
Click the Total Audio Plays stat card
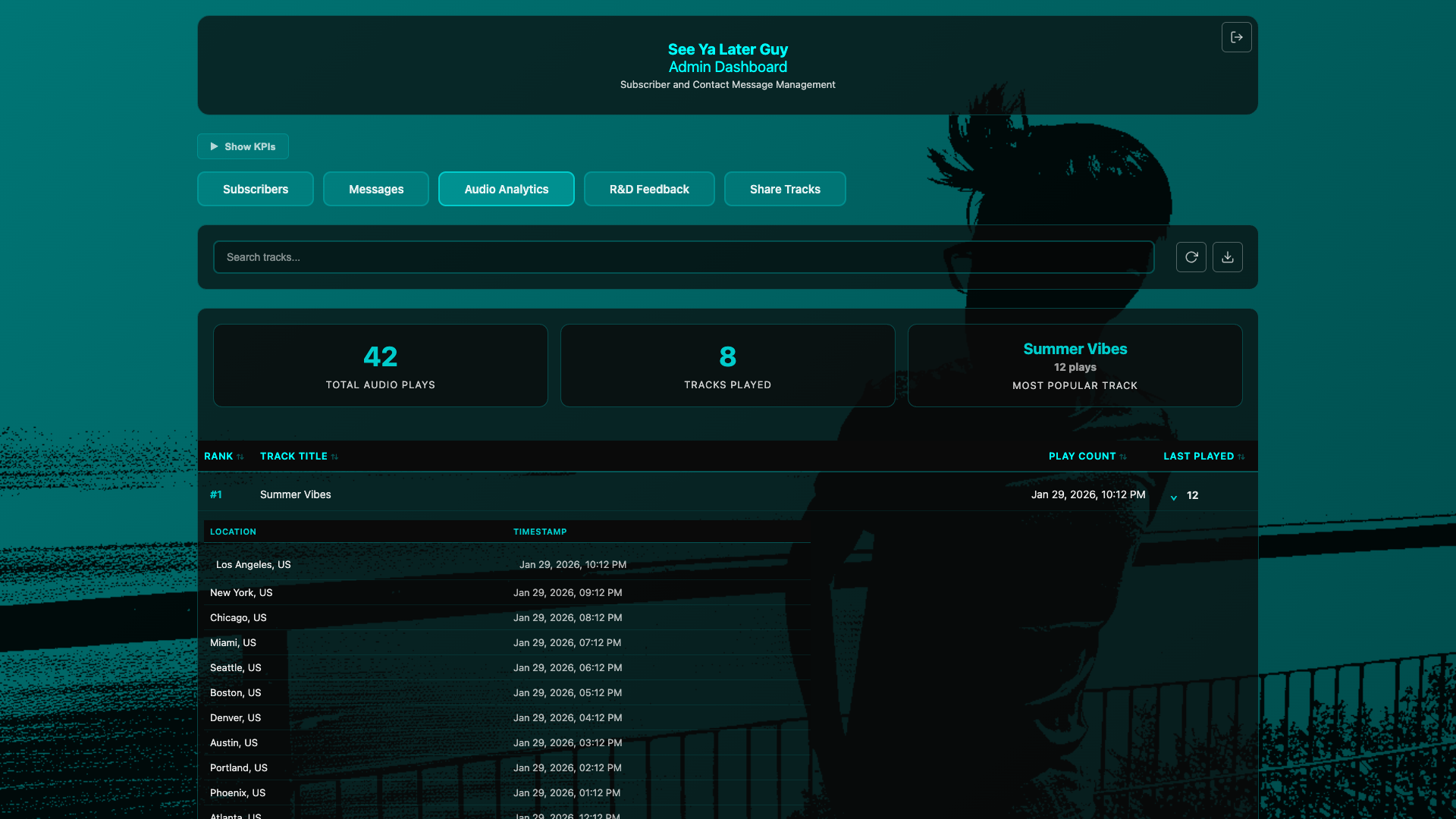(380, 365)
